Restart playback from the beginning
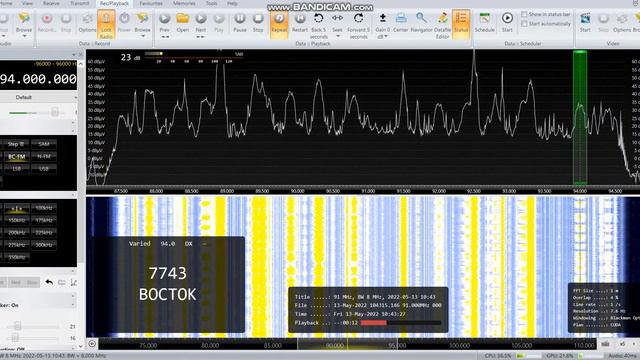The width and height of the screenshot is (640, 360). pyautogui.click(x=300, y=22)
